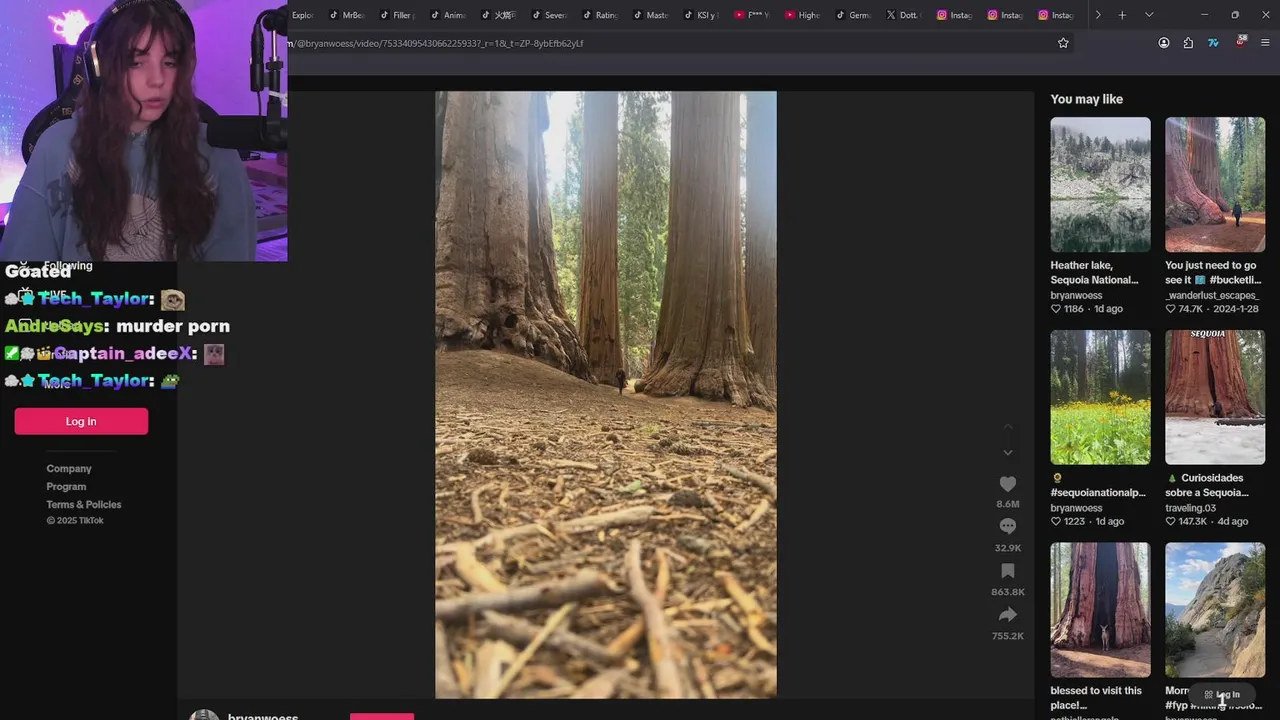
Task: Click the © 2025 TikTok footer text
Action: coord(75,520)
